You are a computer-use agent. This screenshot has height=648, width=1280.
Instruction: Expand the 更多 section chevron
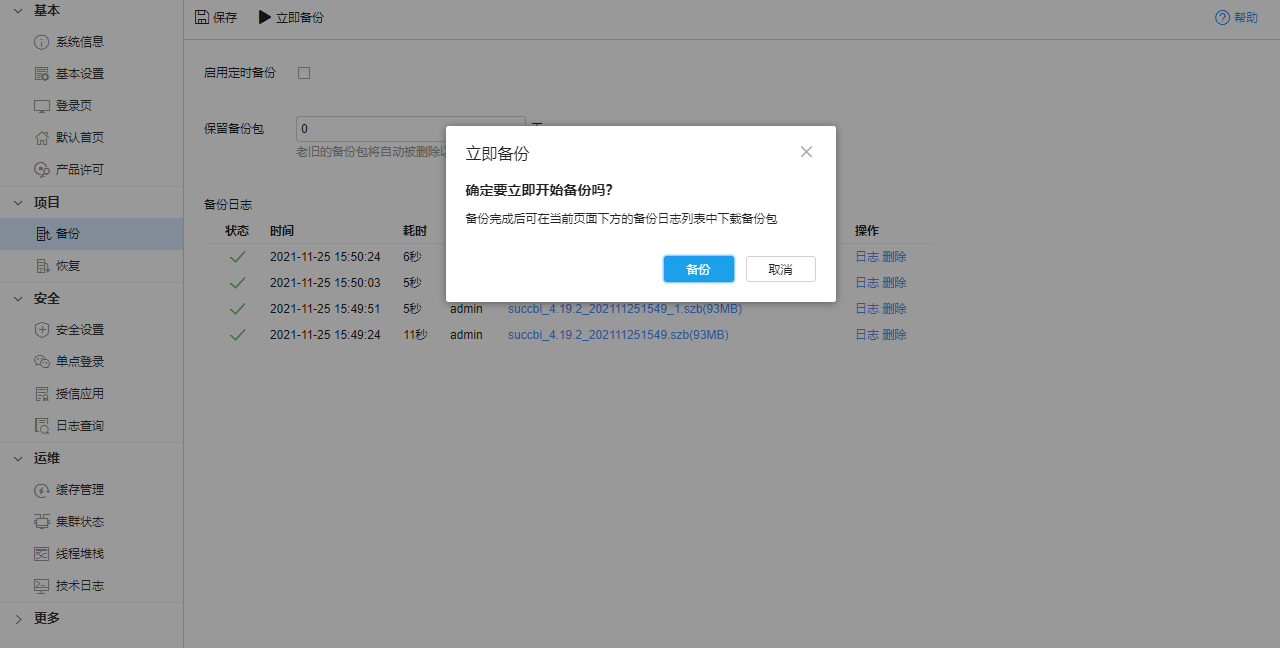pos(18,618)
